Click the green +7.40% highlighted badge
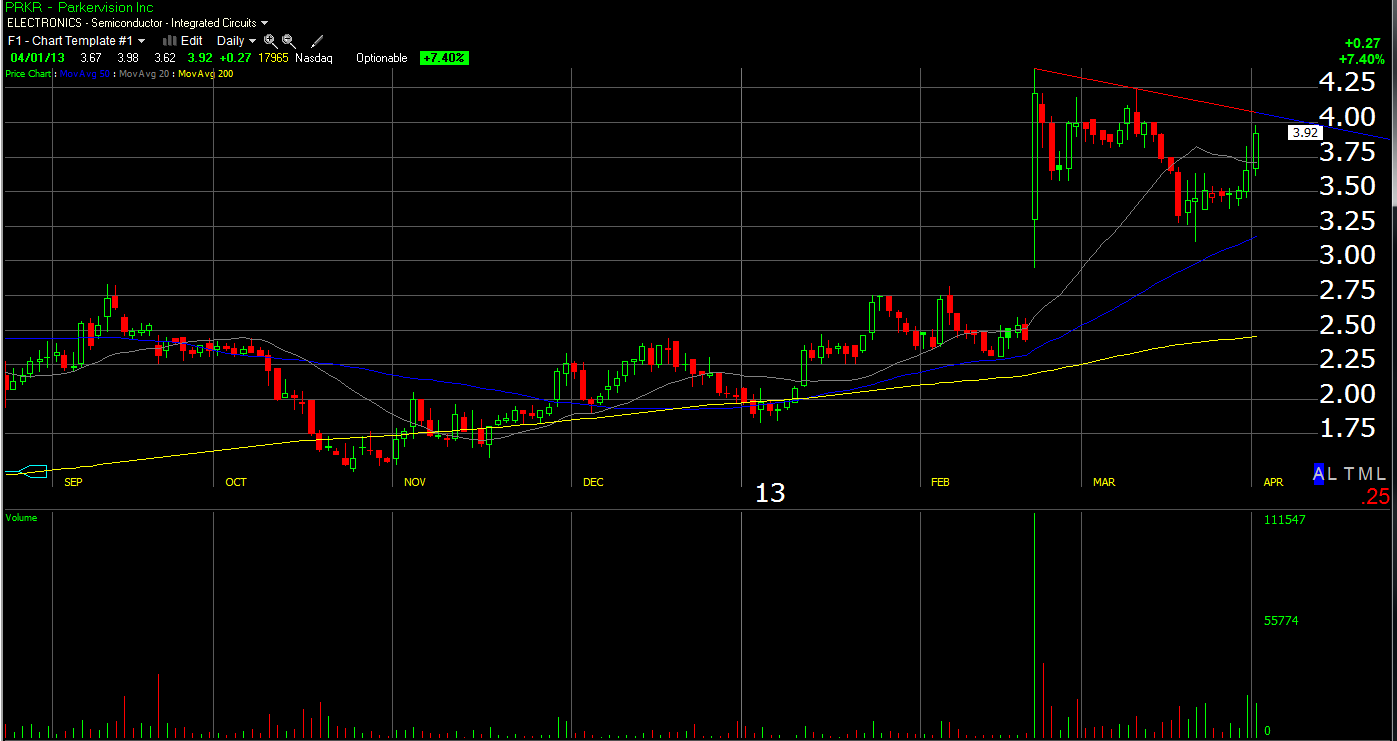Viewport: 1397px width, 741px height. [x=444, y=58]
